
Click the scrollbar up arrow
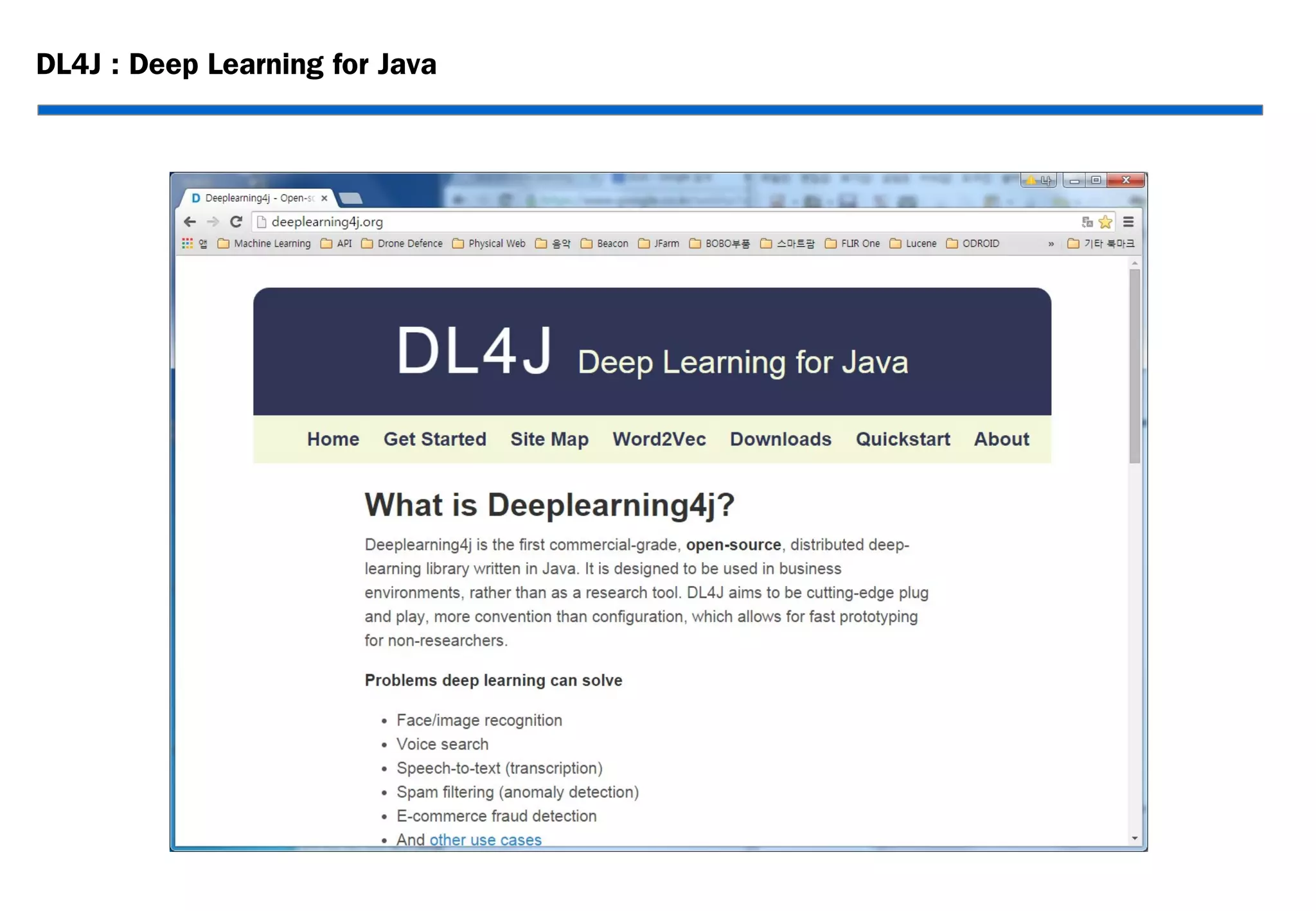1135,263
